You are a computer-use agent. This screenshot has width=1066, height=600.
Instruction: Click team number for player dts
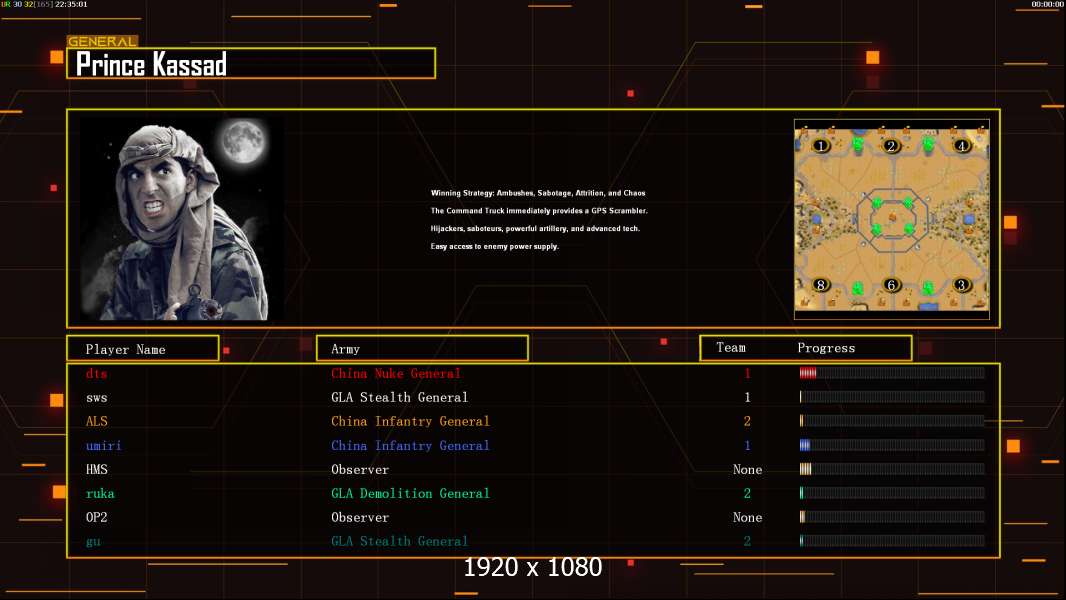(x=747, y=373)
